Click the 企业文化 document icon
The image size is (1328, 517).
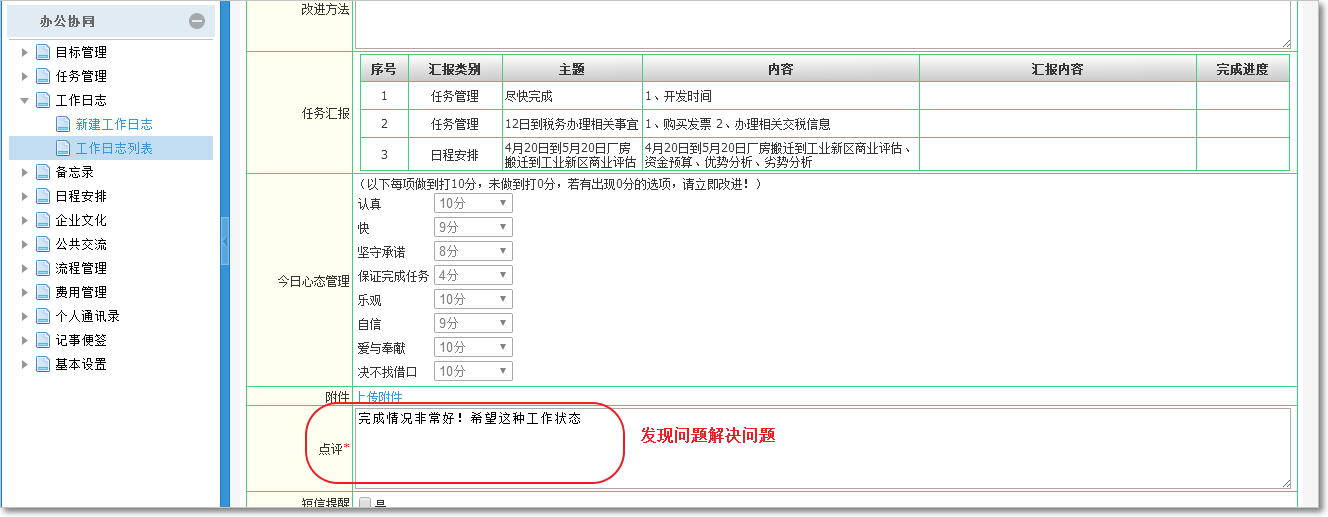pyautogui.click(x=43, y=220)
